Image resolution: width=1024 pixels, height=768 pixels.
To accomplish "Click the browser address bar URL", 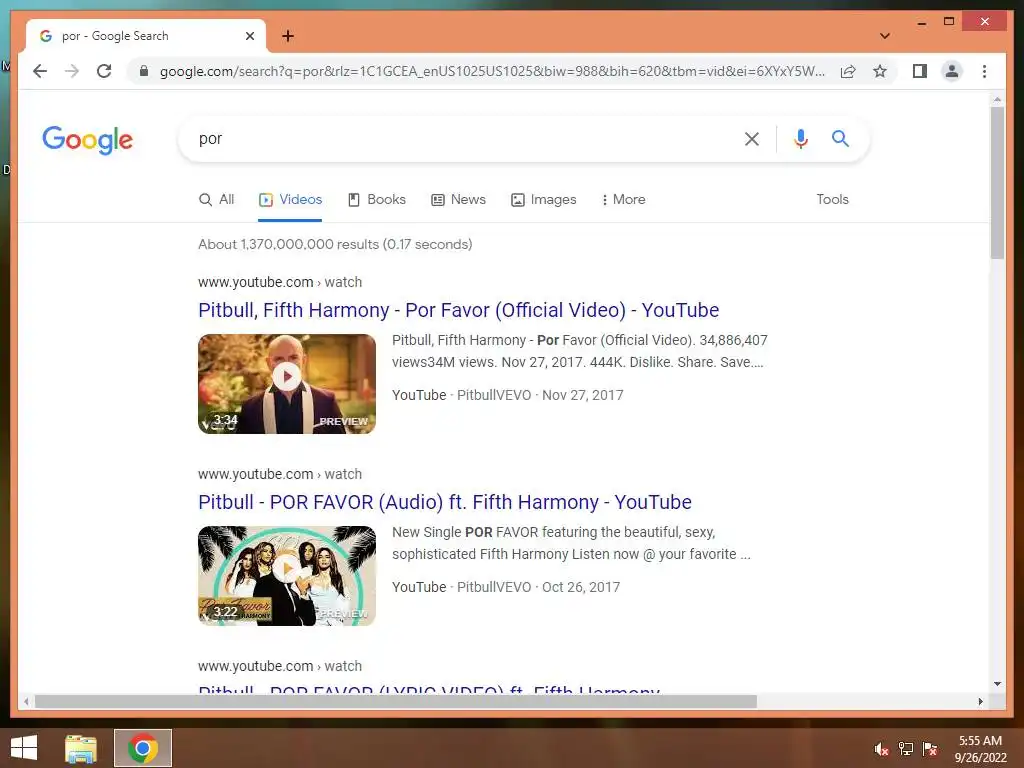I will coord(492,71).
